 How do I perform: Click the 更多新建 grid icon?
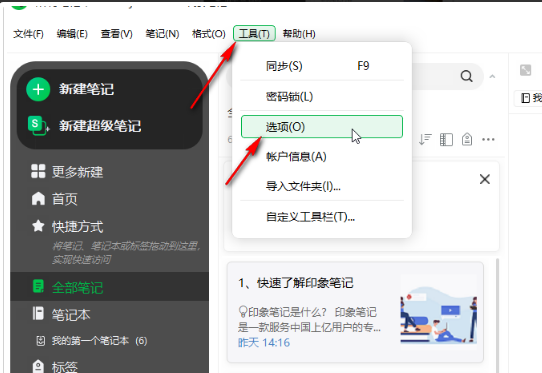pos(38,171)
